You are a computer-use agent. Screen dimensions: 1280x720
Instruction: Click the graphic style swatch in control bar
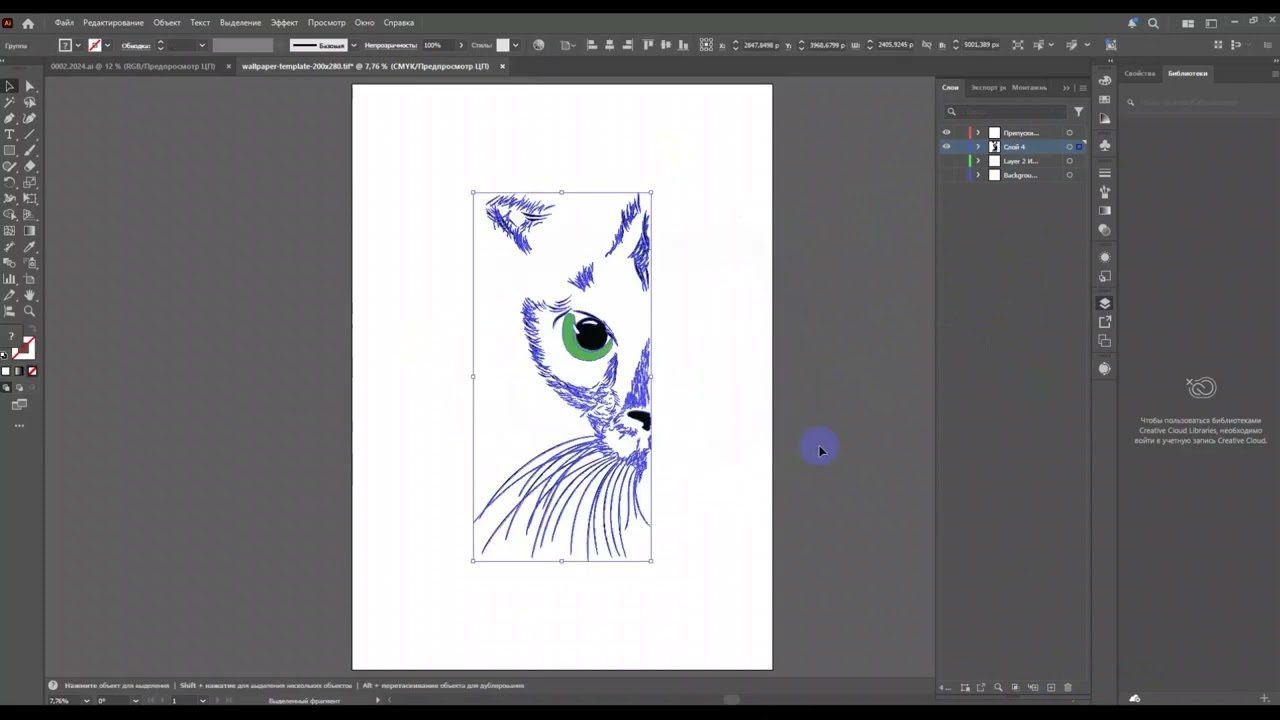coord(503,45)
